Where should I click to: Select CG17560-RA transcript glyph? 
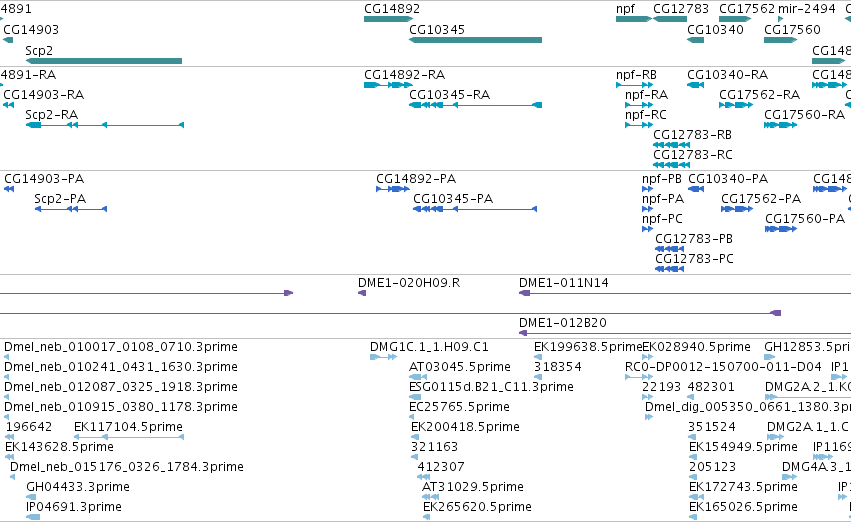(x=780, y=125)
